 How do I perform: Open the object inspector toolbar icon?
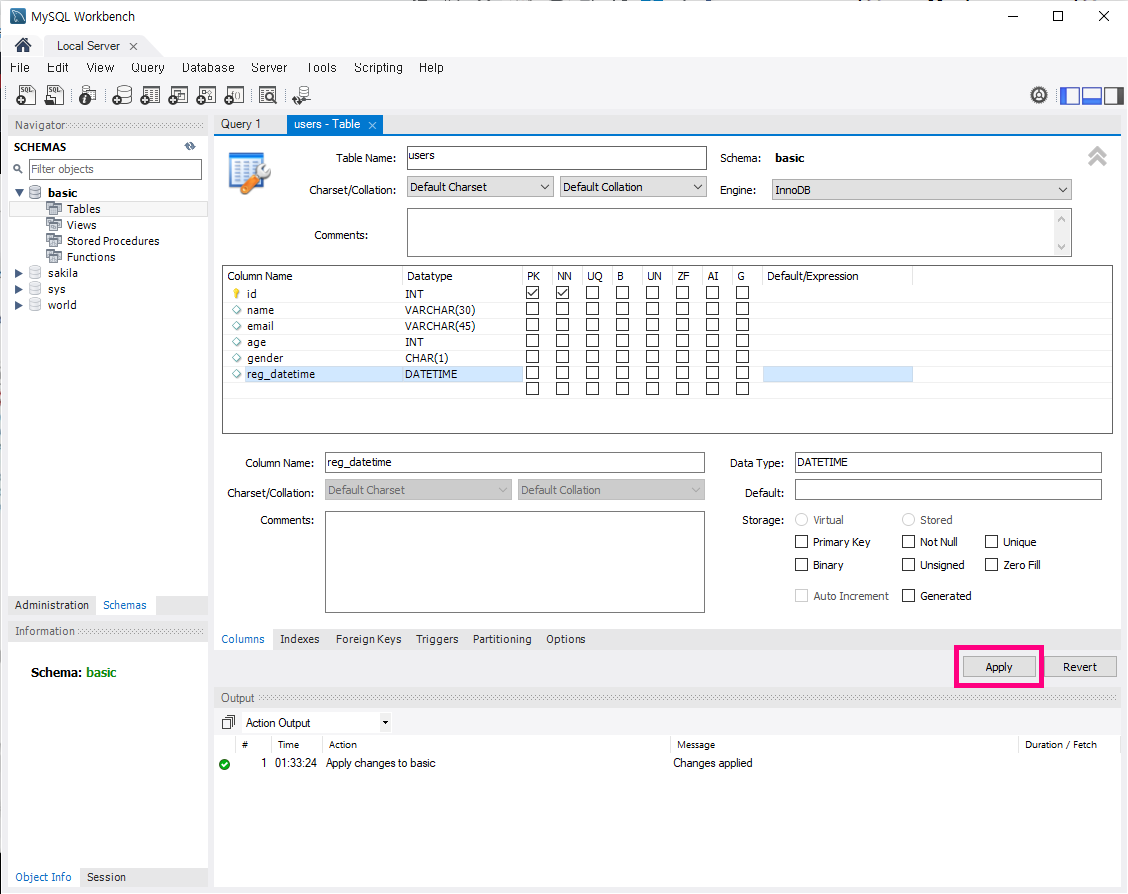tap(88, 95)
